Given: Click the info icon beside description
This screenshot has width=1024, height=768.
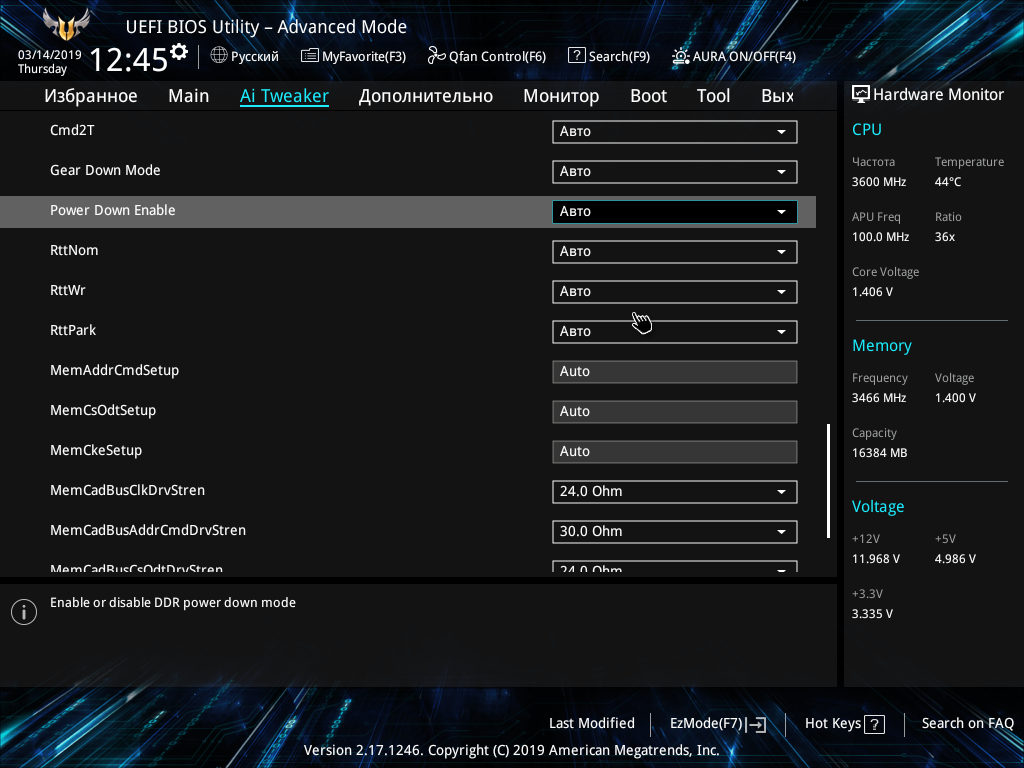Looking at the screenshot, I should coord(24,612).
